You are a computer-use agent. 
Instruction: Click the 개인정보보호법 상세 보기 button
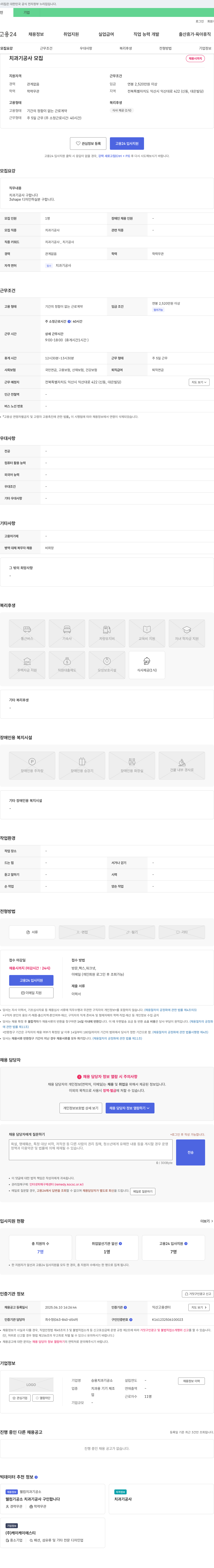click(x=80, y=1108)
